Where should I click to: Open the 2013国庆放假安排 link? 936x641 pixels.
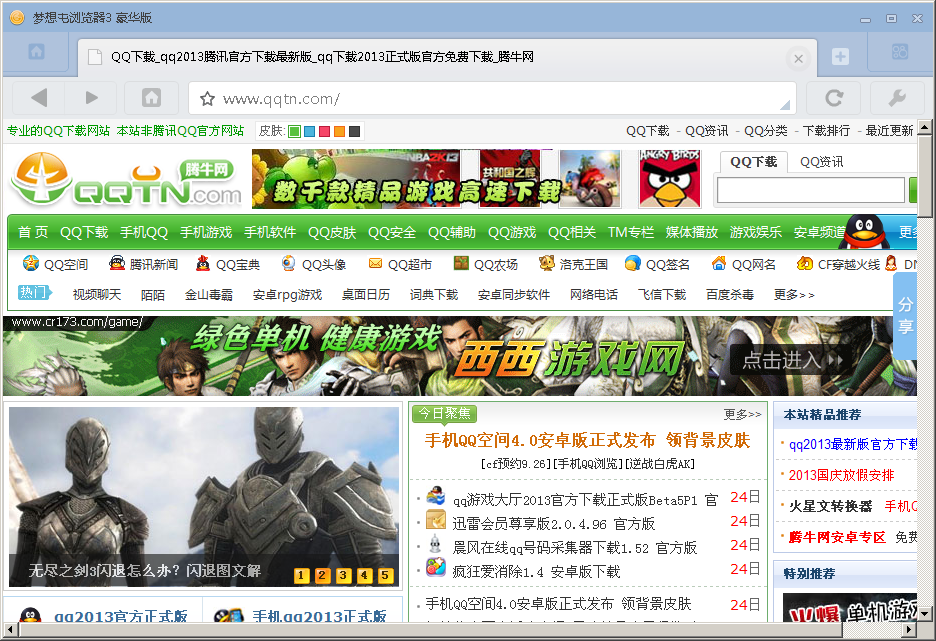tap(841, 475)
